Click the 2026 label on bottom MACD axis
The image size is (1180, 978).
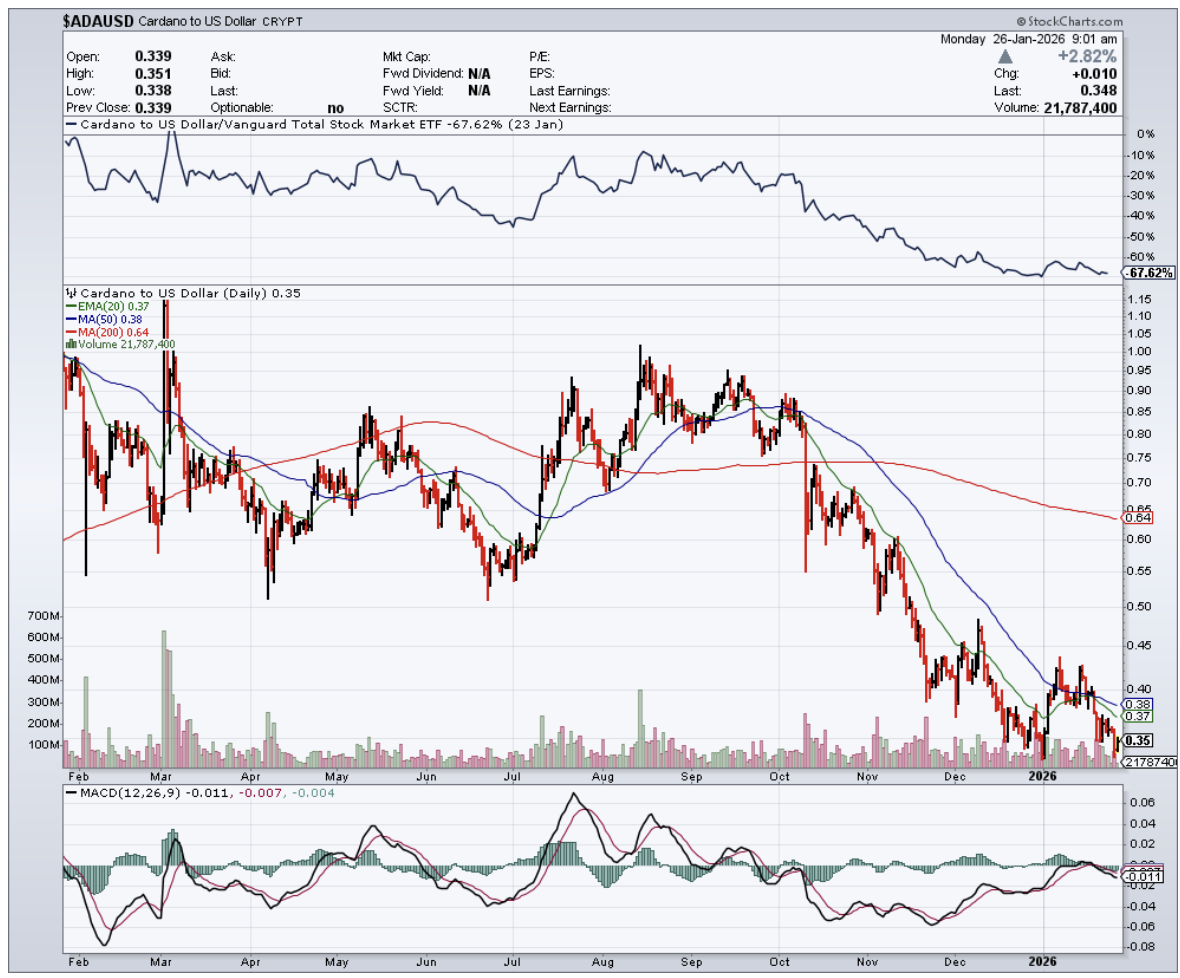(1043, 961)
